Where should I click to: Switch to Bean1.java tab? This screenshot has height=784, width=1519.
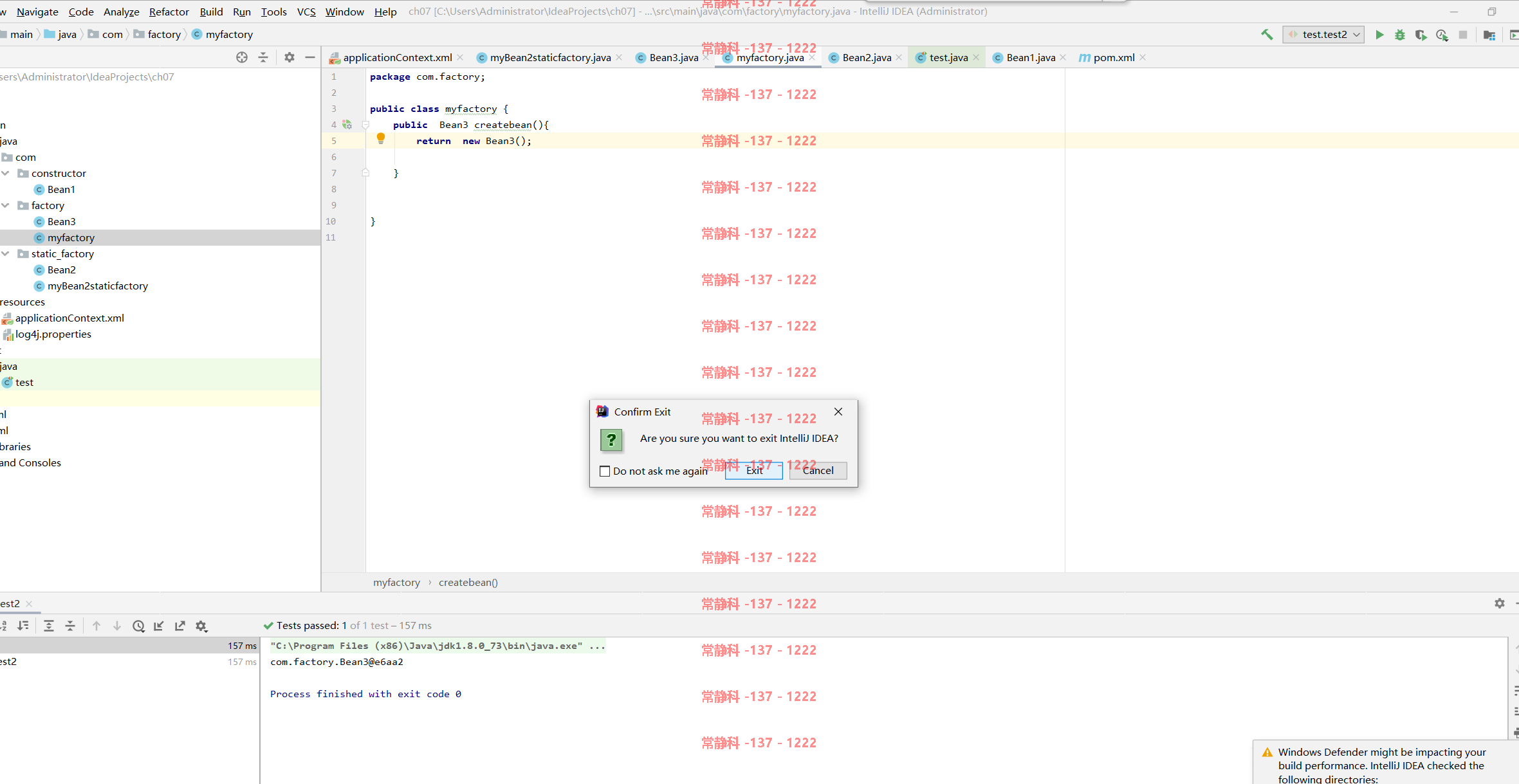(1030, 57)
